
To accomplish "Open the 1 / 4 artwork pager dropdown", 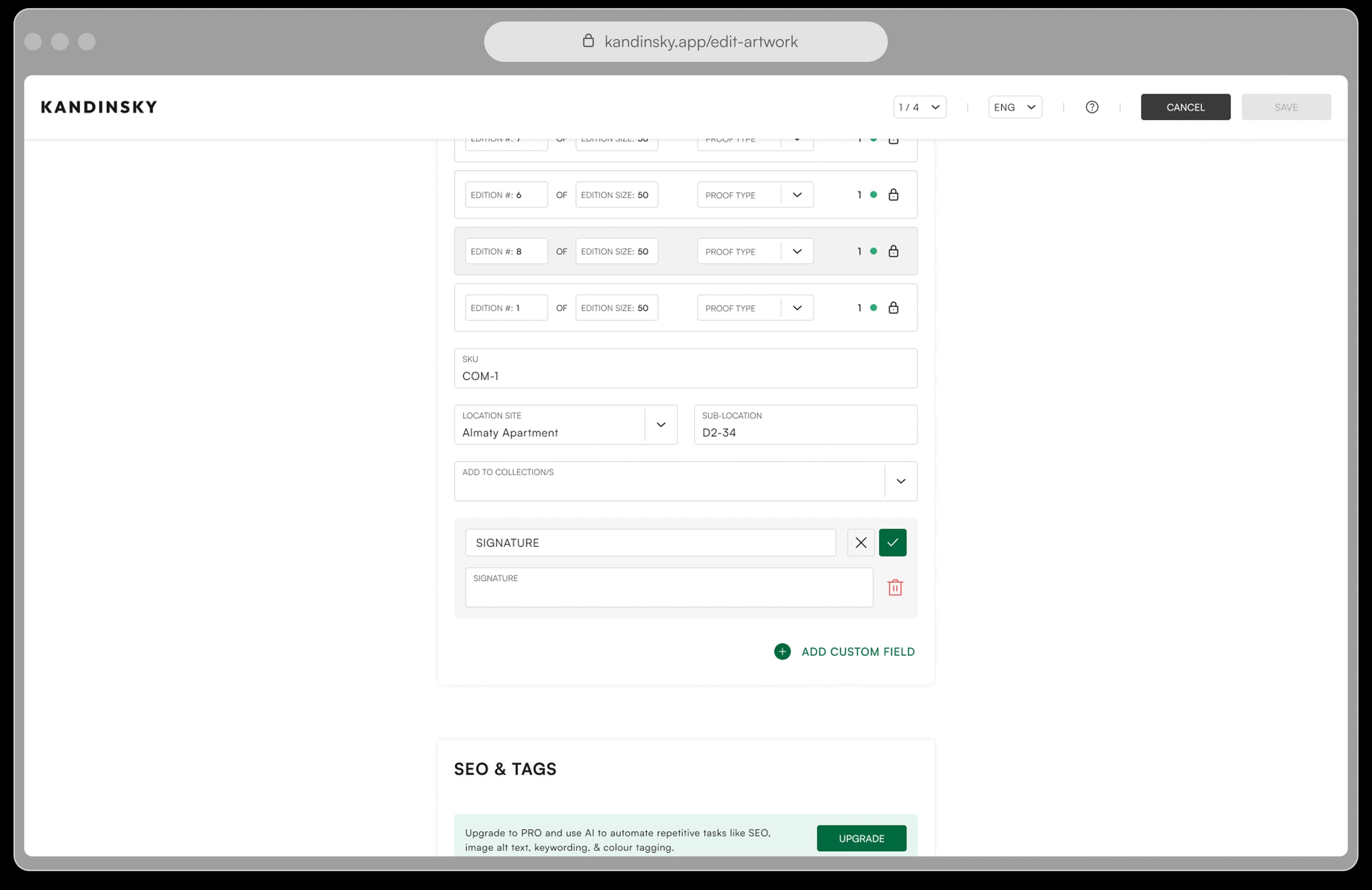I will click(x=920, y=107).
